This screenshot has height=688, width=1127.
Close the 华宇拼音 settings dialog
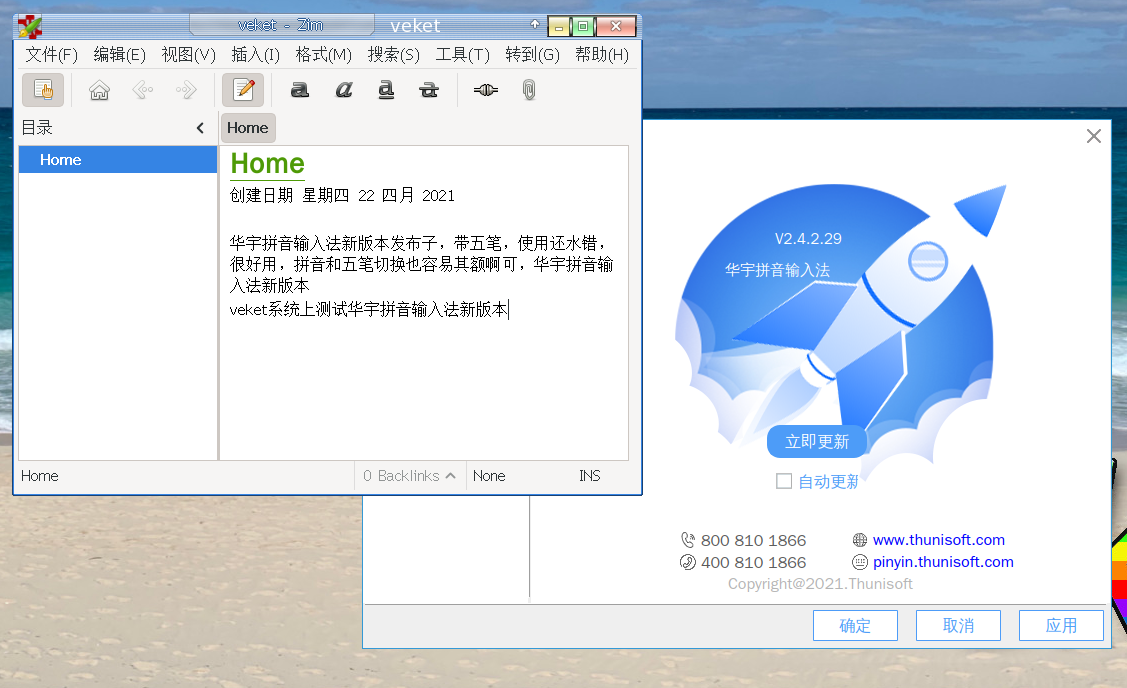pyautogui.click(x=1094, y=136)
